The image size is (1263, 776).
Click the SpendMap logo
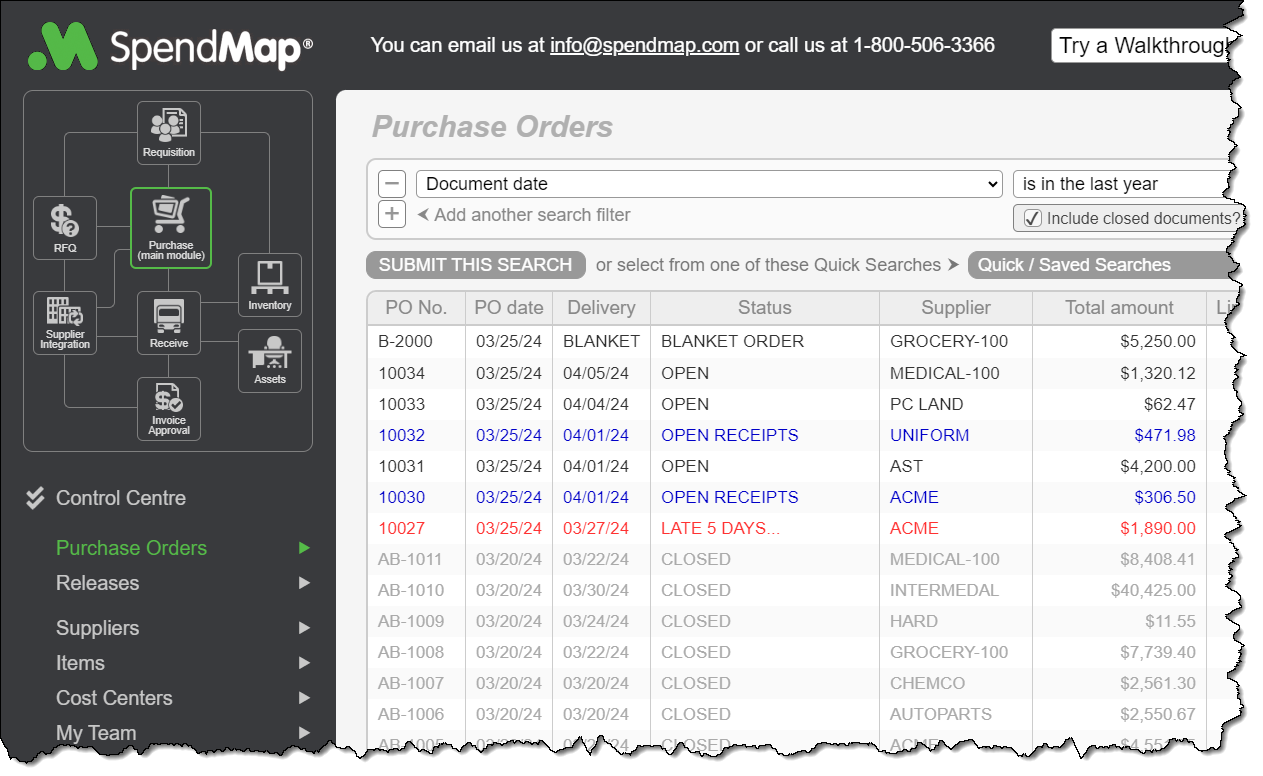tap(168, 45)
